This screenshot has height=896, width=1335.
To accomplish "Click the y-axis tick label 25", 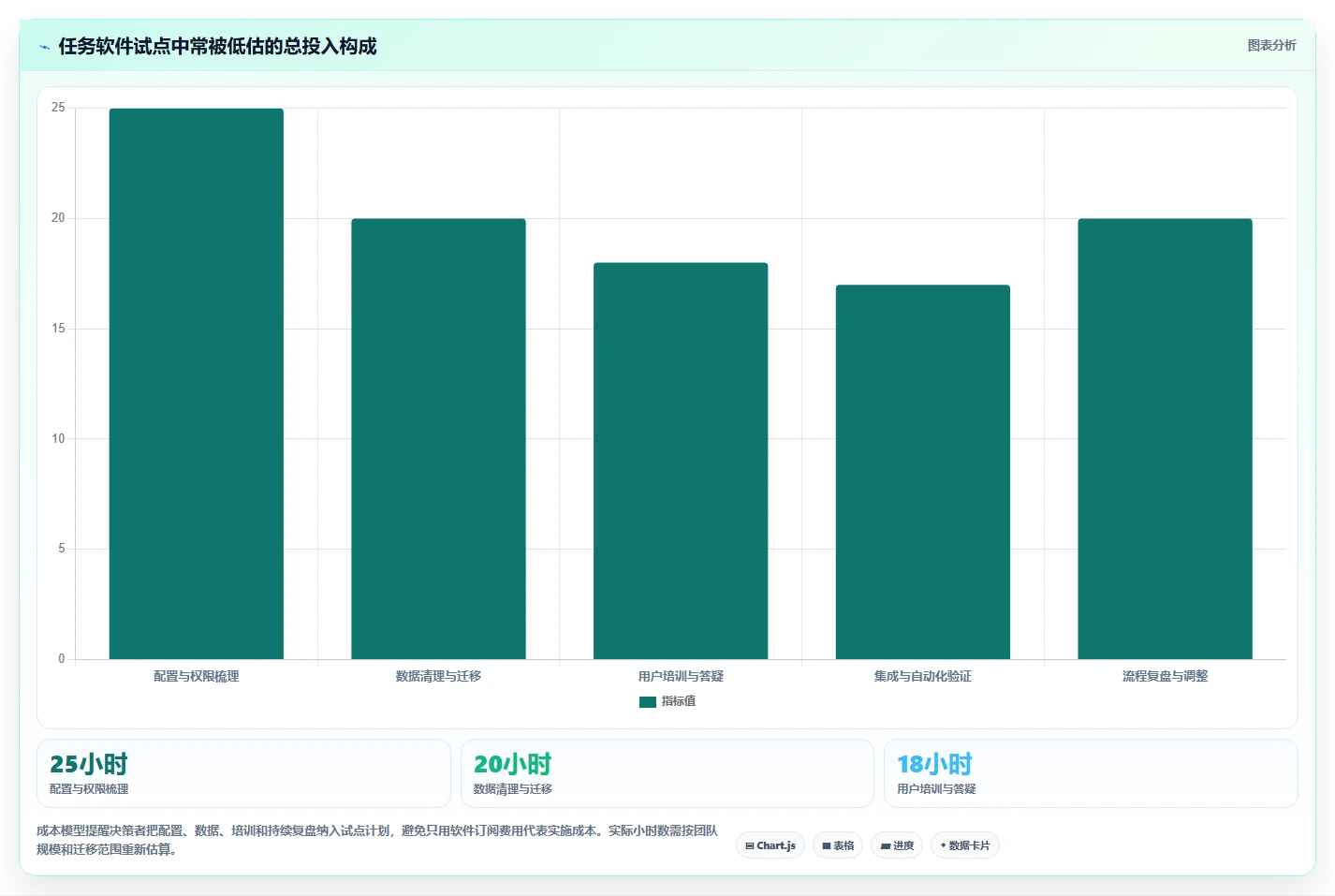I will [x=58, y=108].
